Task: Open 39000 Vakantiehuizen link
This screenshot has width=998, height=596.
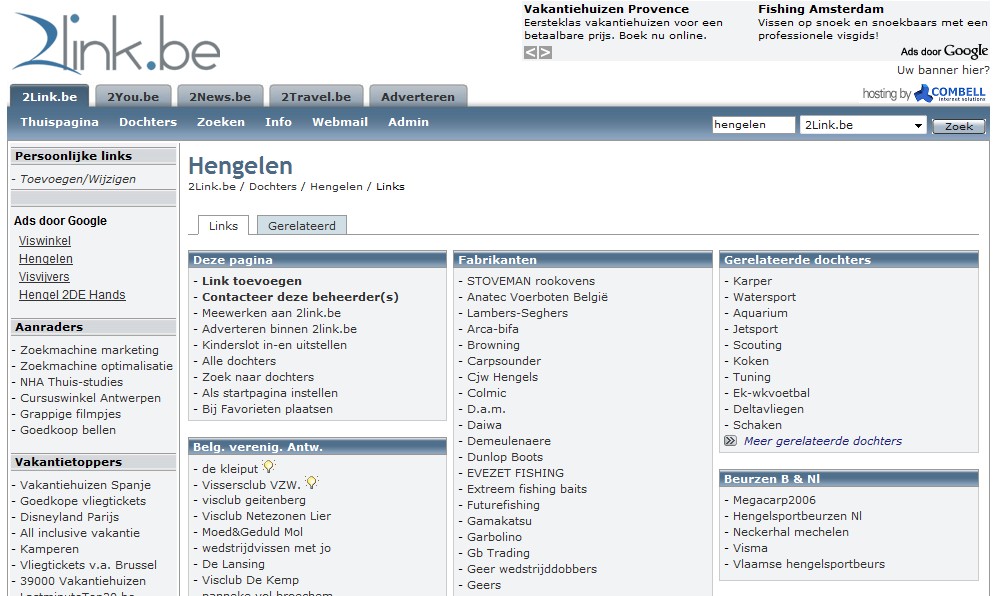Action: pos(83,581)
